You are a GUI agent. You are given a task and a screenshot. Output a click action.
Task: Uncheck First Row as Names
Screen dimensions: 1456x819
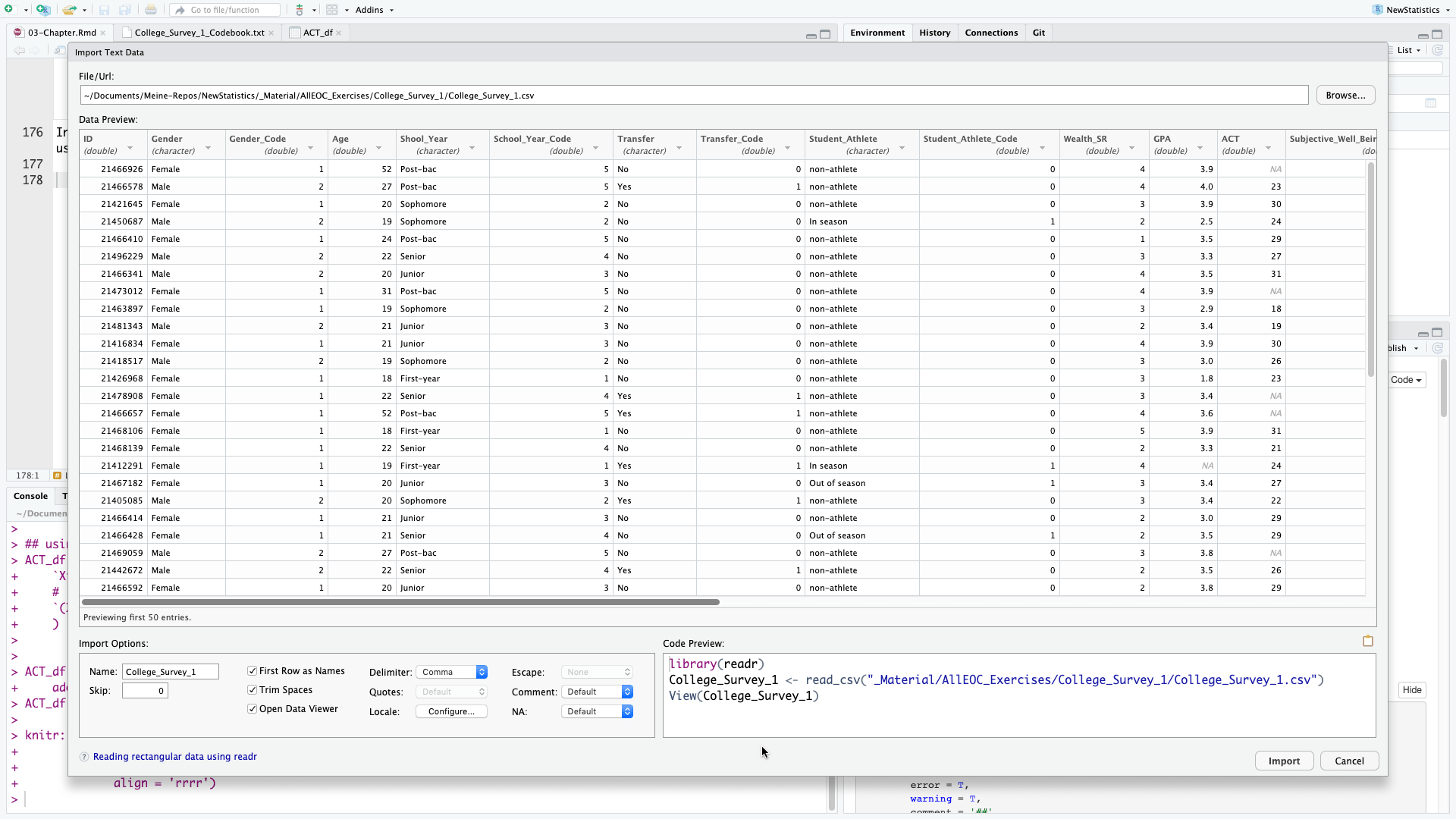(253, 671)
